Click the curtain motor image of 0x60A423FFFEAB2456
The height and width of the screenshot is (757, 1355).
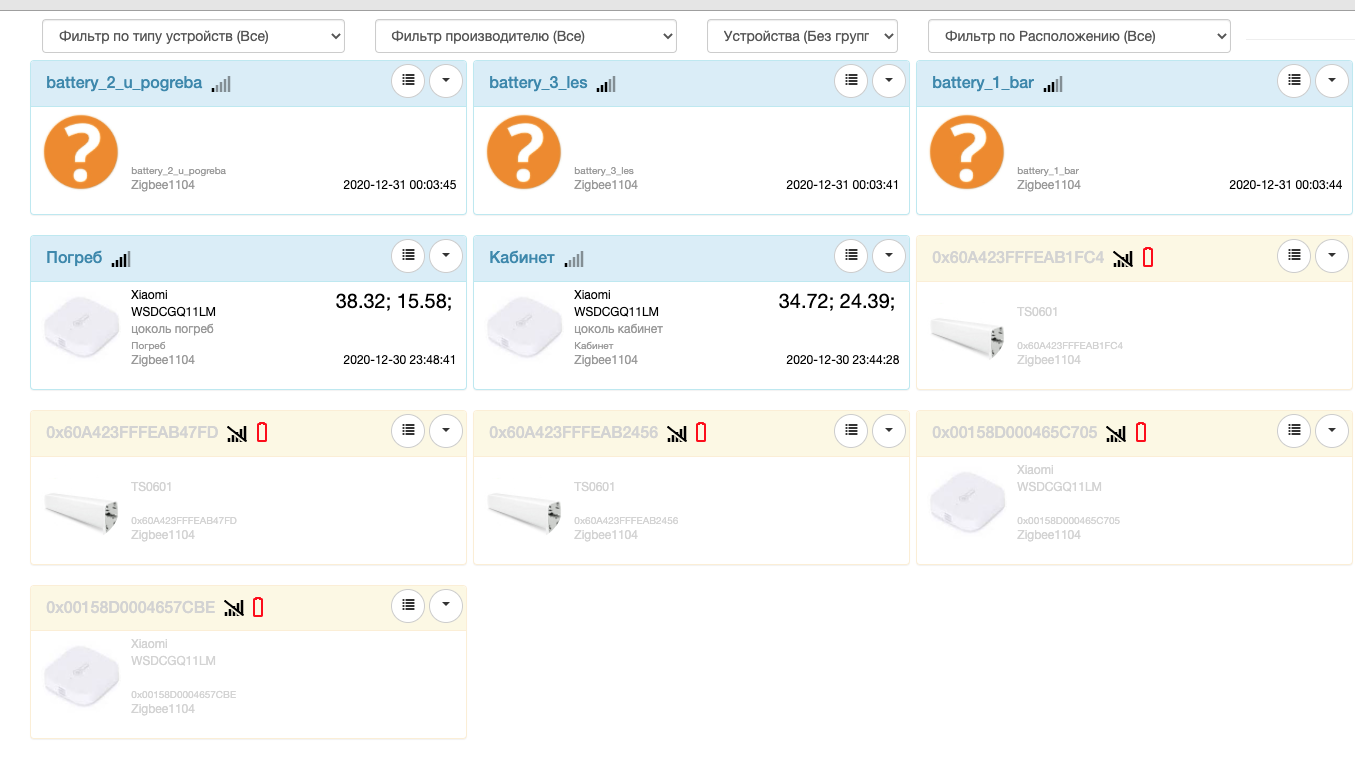coord(524,512)
